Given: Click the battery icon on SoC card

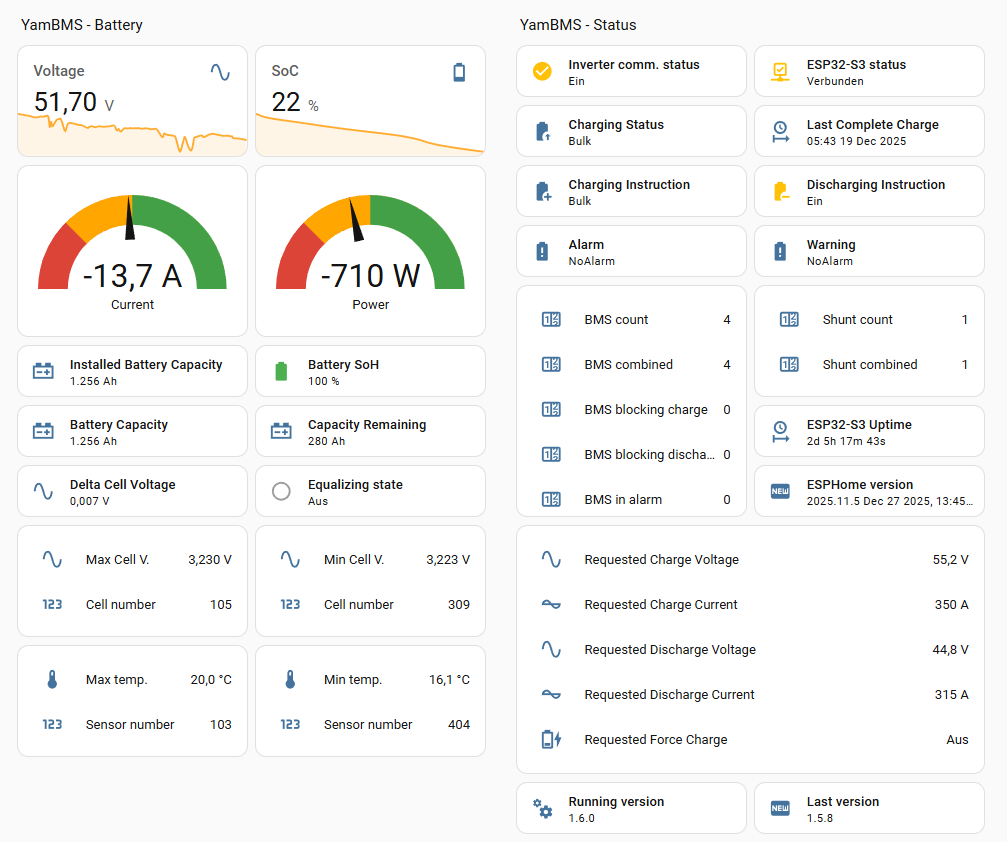Looking at the screenshot, I should [x=459, y=72].
